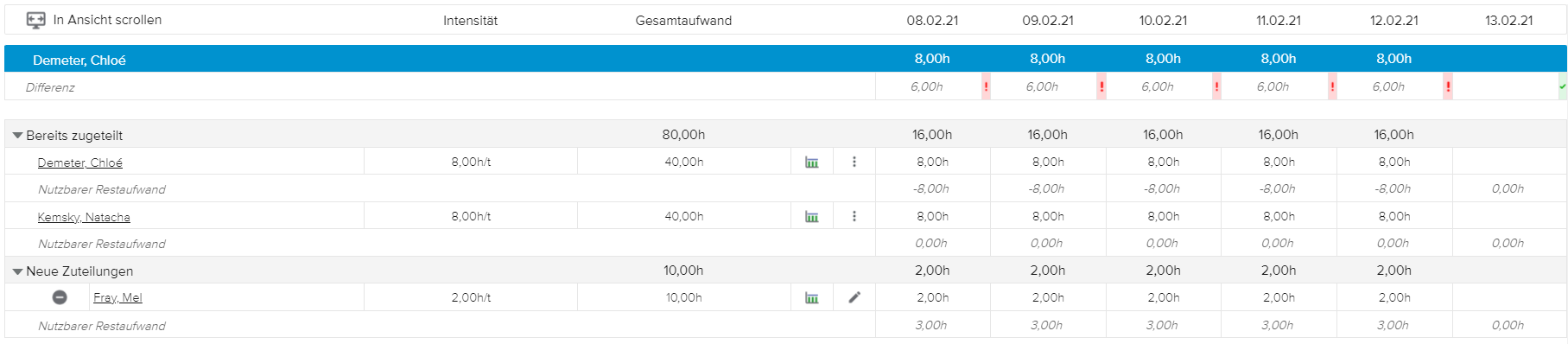
Task: Open chart icon in Kemsky, Natacha row
Action: [811, 217]
